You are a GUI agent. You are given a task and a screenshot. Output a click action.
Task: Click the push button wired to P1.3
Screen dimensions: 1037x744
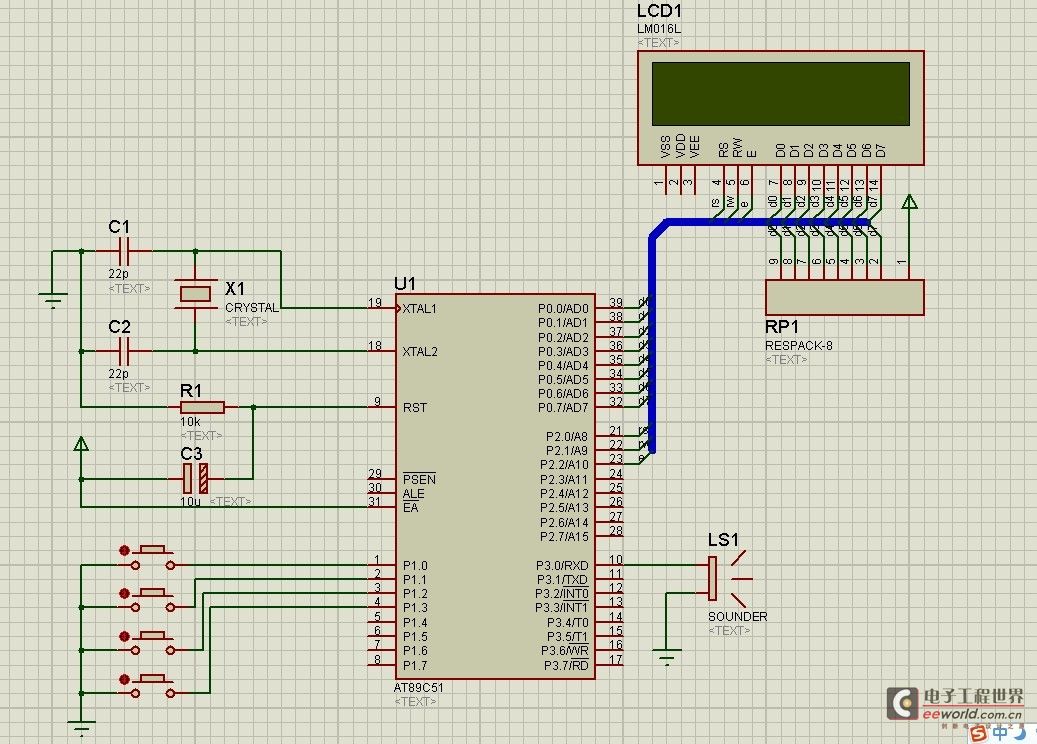point(152,685)
